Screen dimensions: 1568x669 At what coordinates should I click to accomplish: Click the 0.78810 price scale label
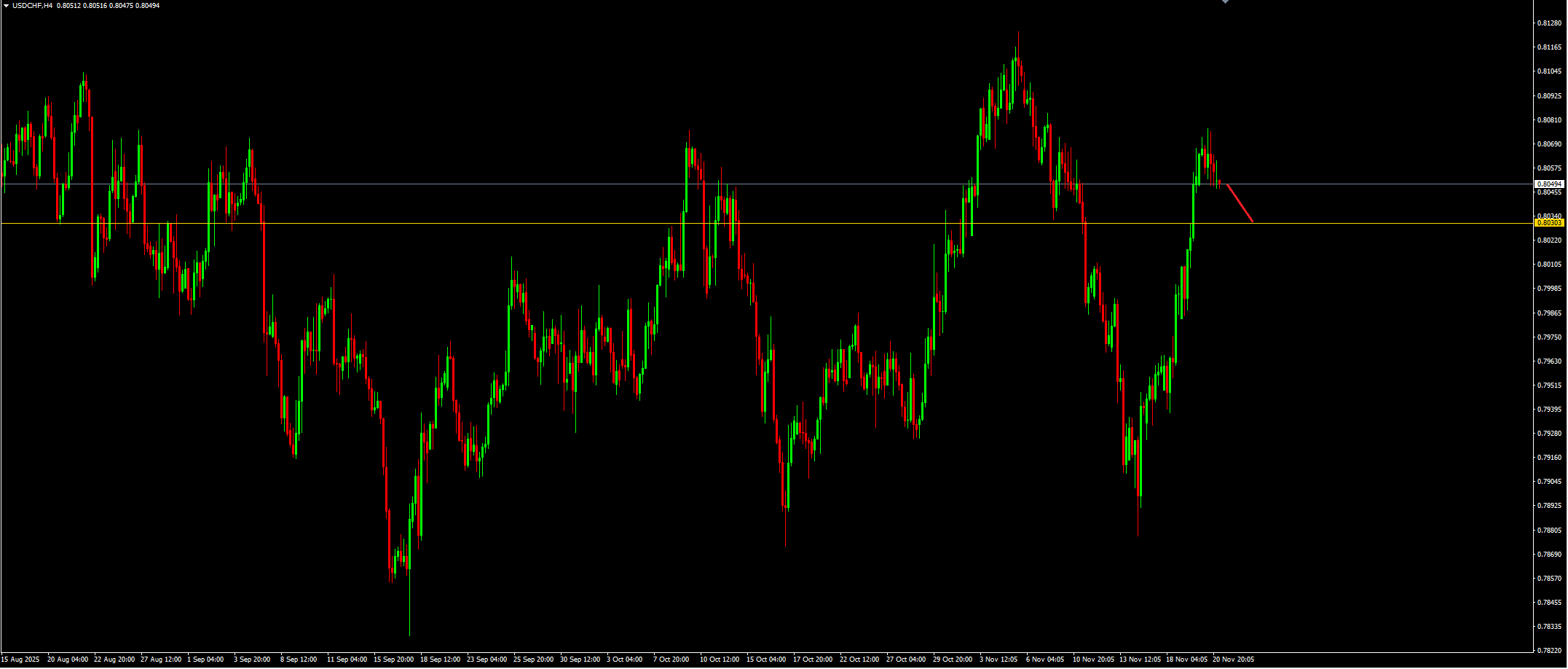(x=1549, y=530)
